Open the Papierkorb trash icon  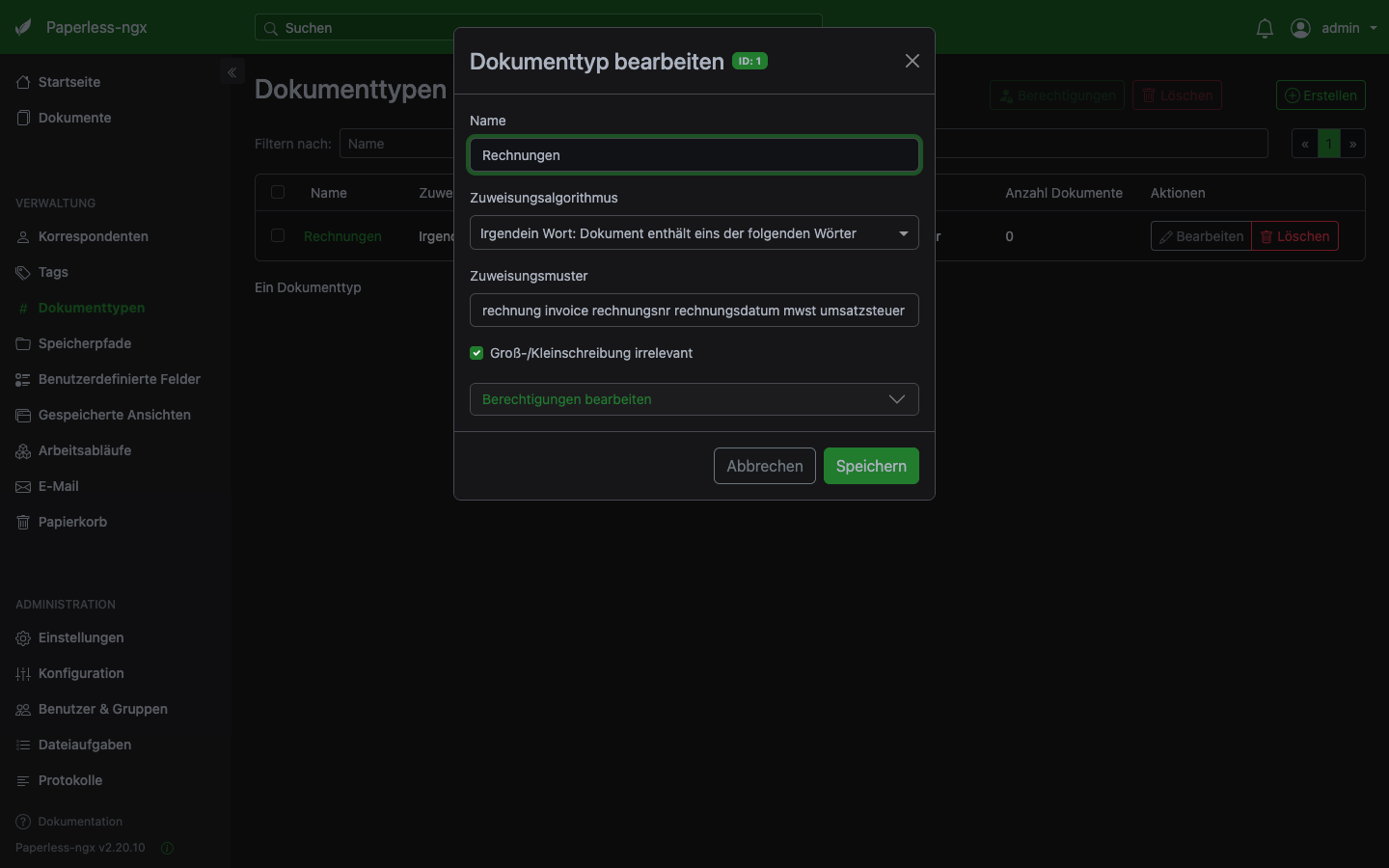[22, 522]
